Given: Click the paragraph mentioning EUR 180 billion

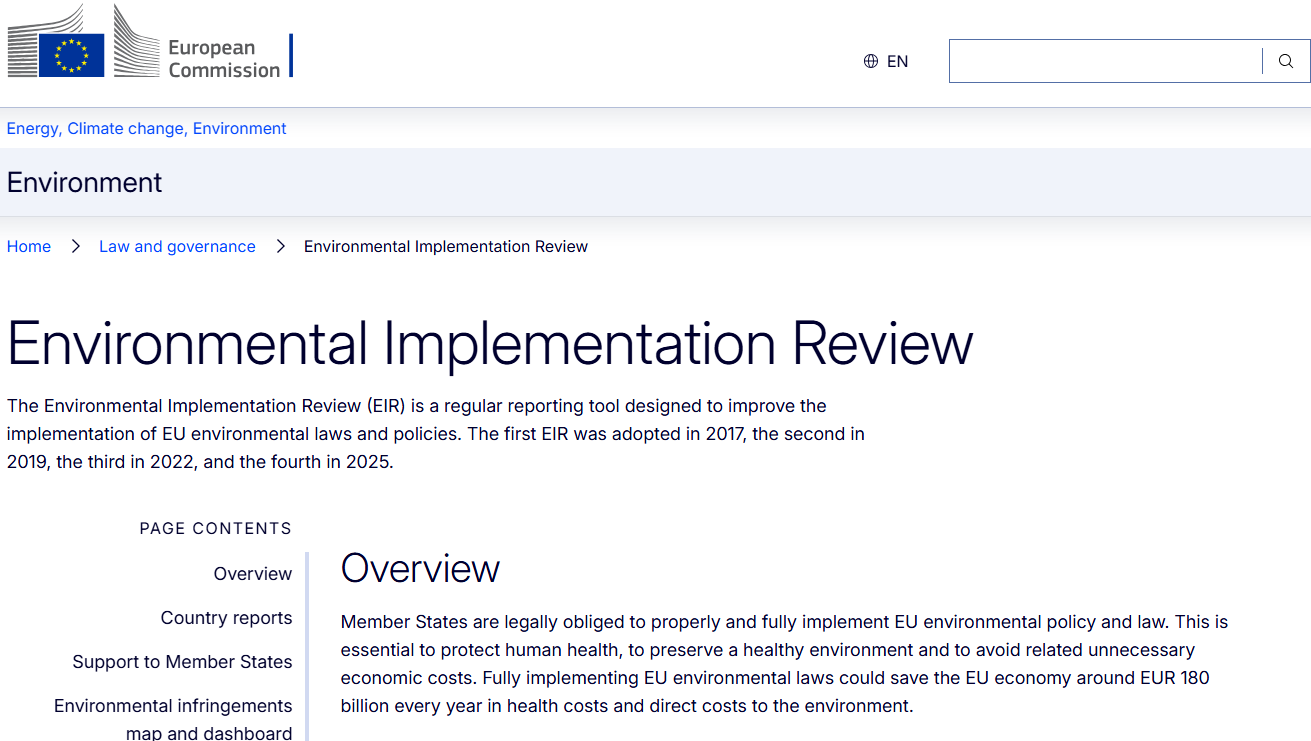Looking at the screenshot, I should click(784, 664).
